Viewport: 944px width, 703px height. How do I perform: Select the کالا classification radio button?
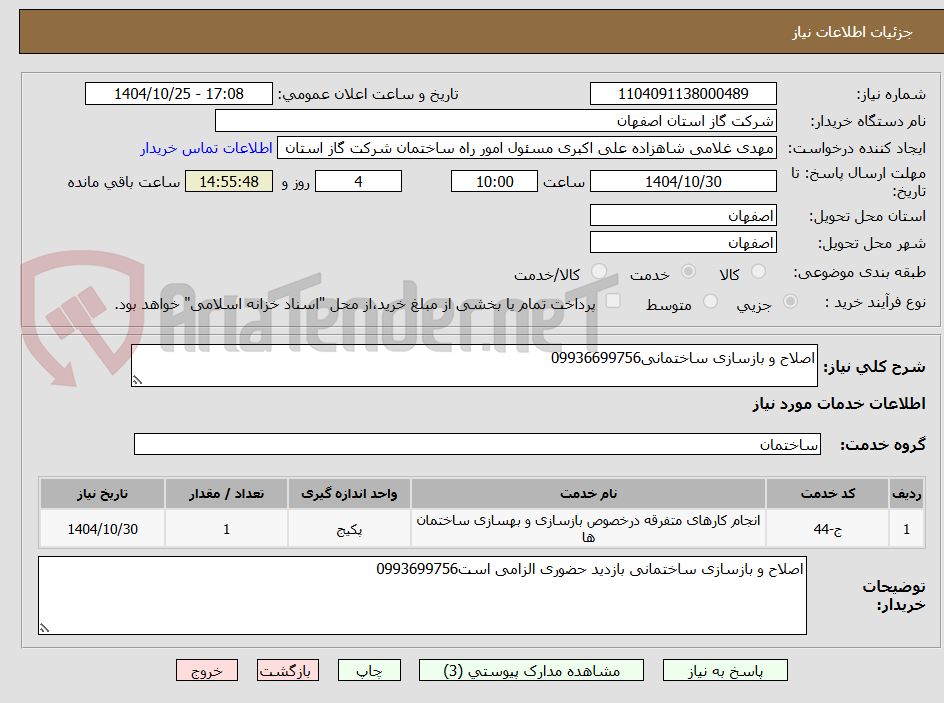coord(759,271)
